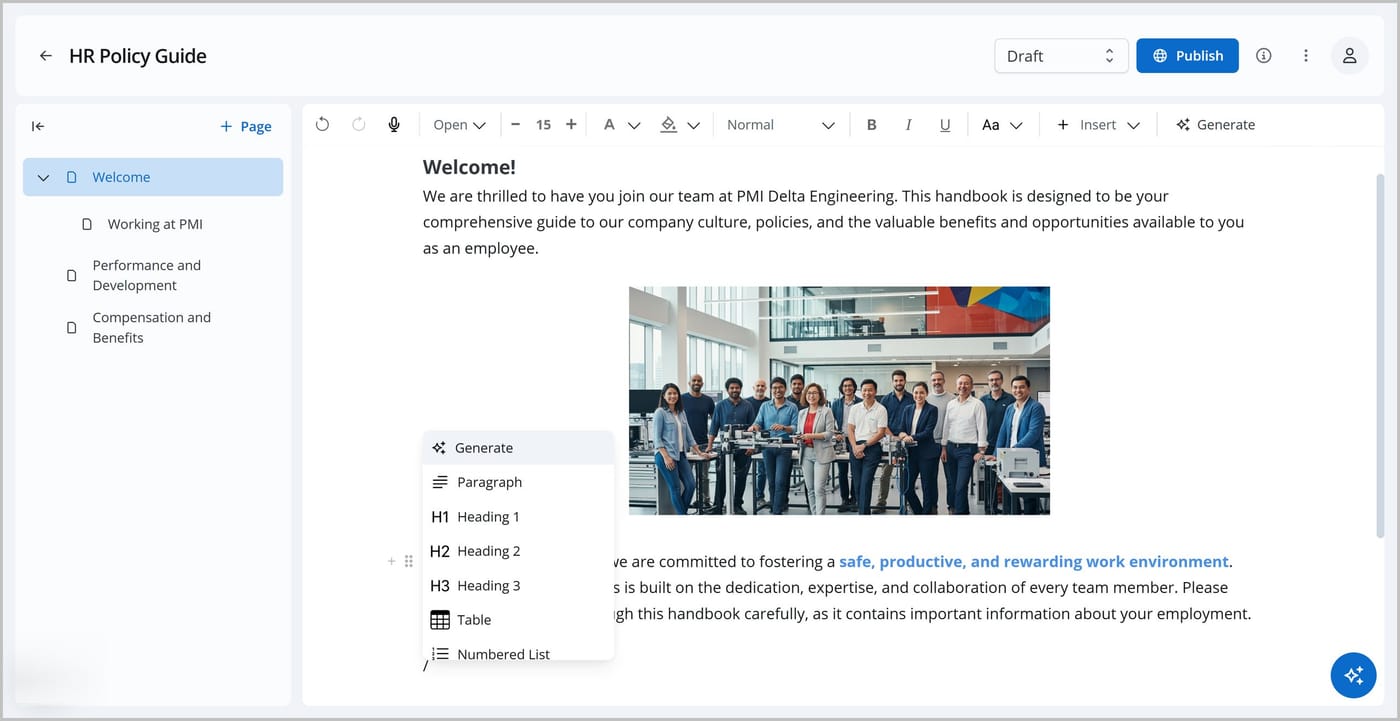
Task: Click the undo arrow icon
Action: pos(322,125)
